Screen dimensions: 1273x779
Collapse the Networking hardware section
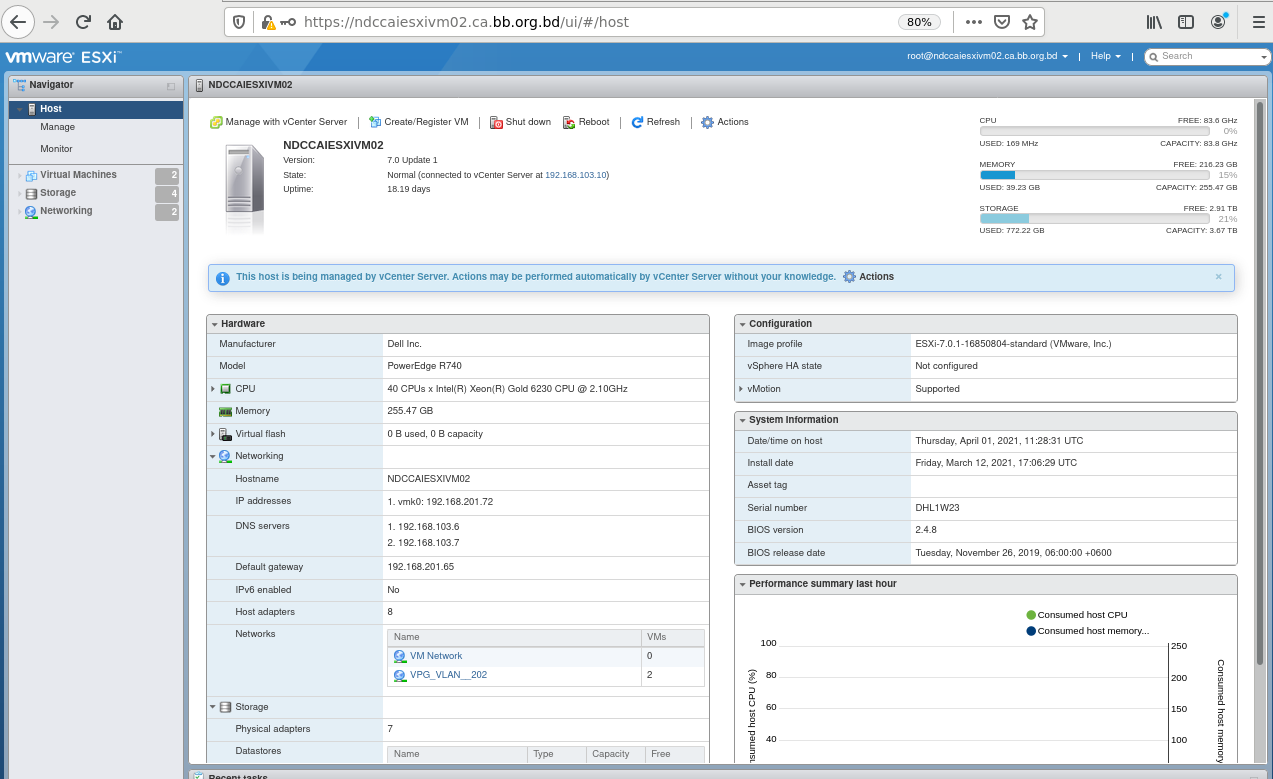pos(213,456)
